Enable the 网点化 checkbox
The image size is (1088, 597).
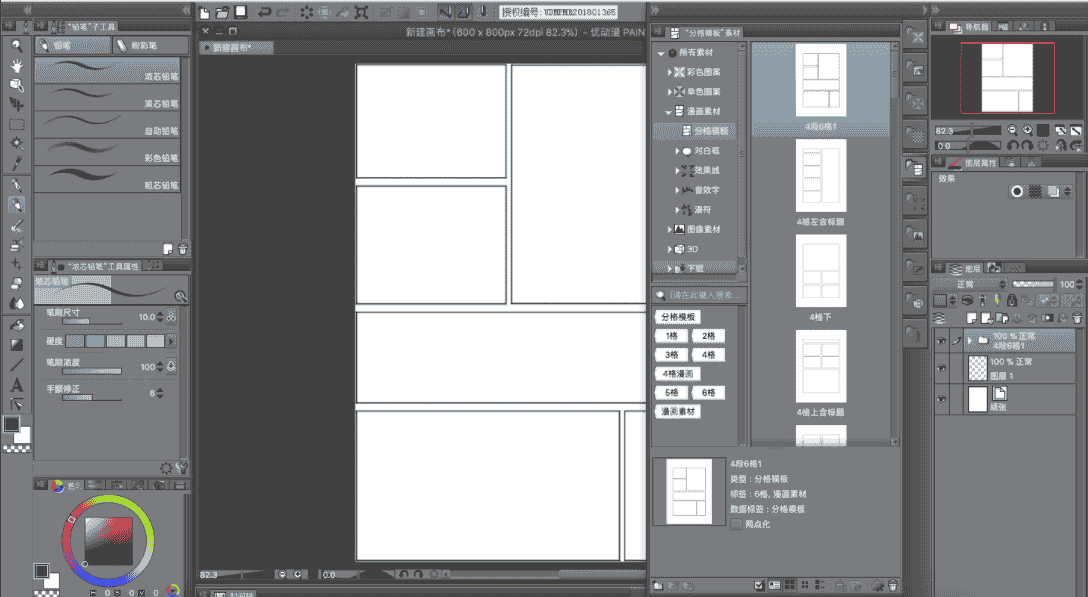point(736,524)
